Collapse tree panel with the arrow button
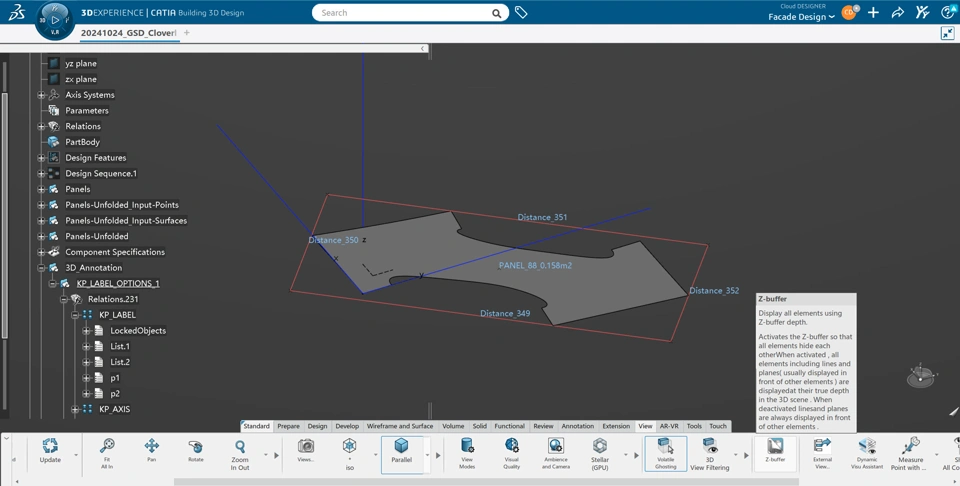This screenshot has height=486, width=960. pos(422,48)
